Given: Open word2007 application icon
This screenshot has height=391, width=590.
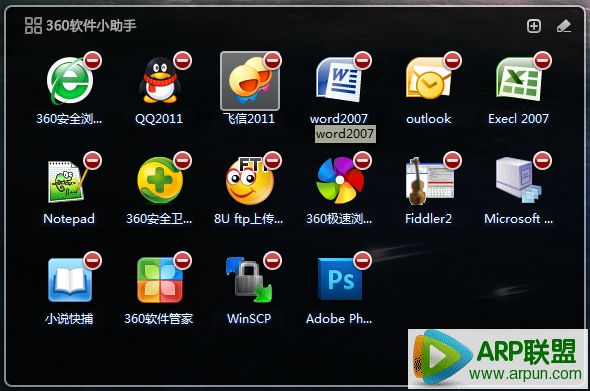Looking at the screenshot, I should [339, 81].
